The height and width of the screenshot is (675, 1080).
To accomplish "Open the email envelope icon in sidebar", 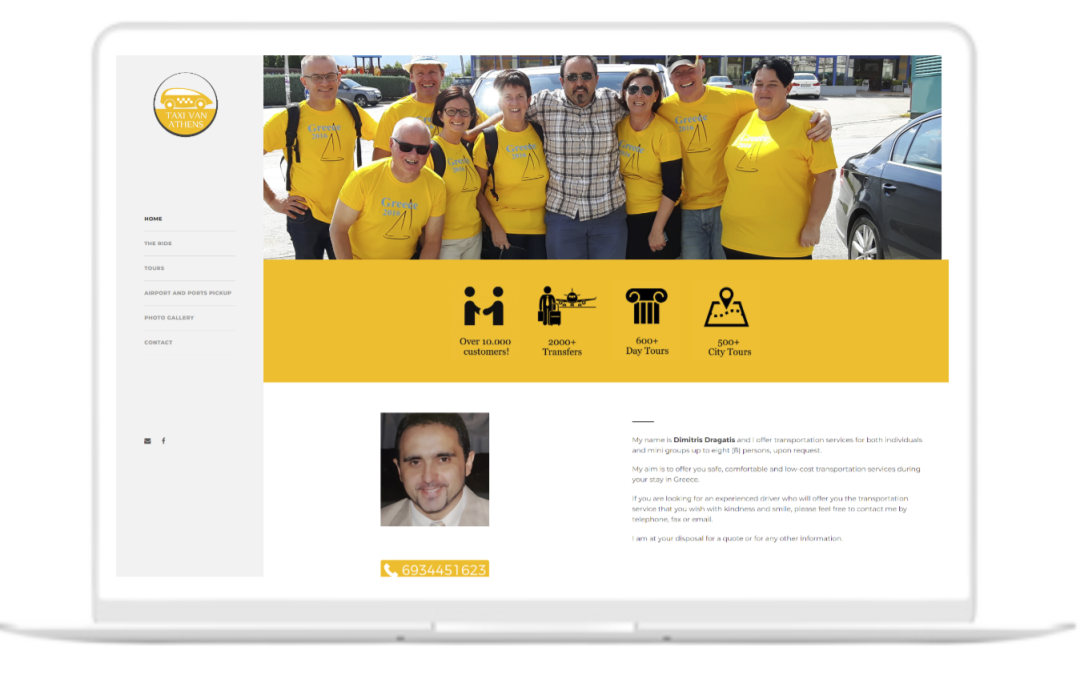I will click(x=147, y=439).
